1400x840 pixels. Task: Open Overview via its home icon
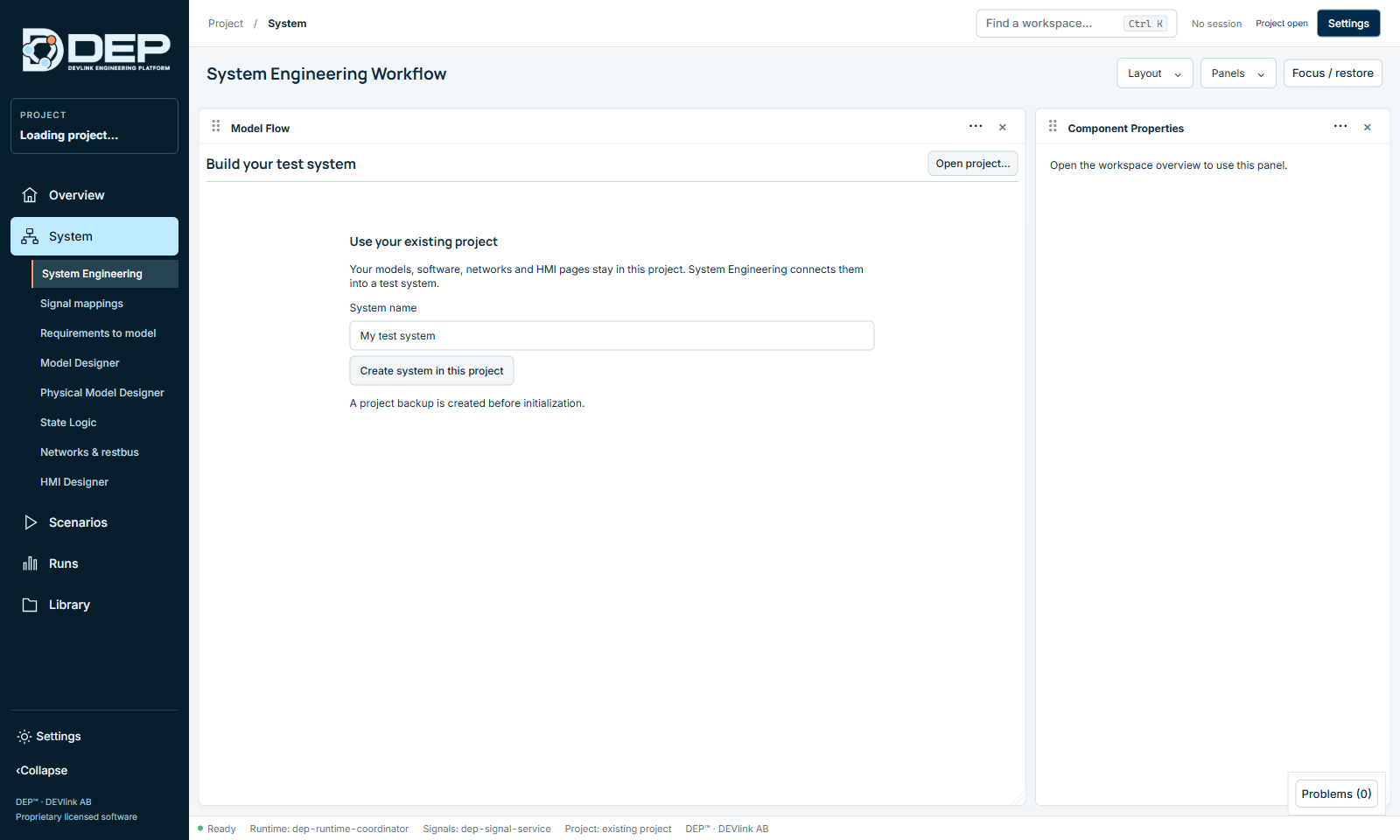pyautogui.click(x=30, y=195)
